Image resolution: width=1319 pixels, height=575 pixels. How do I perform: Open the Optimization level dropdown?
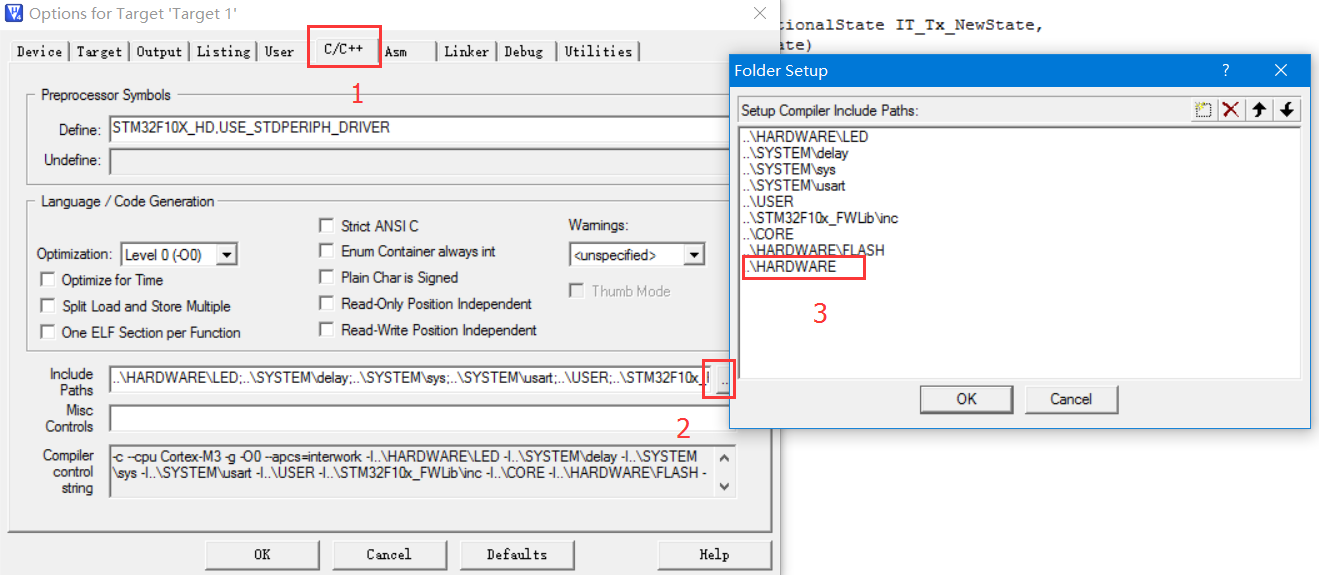point(227,255)
